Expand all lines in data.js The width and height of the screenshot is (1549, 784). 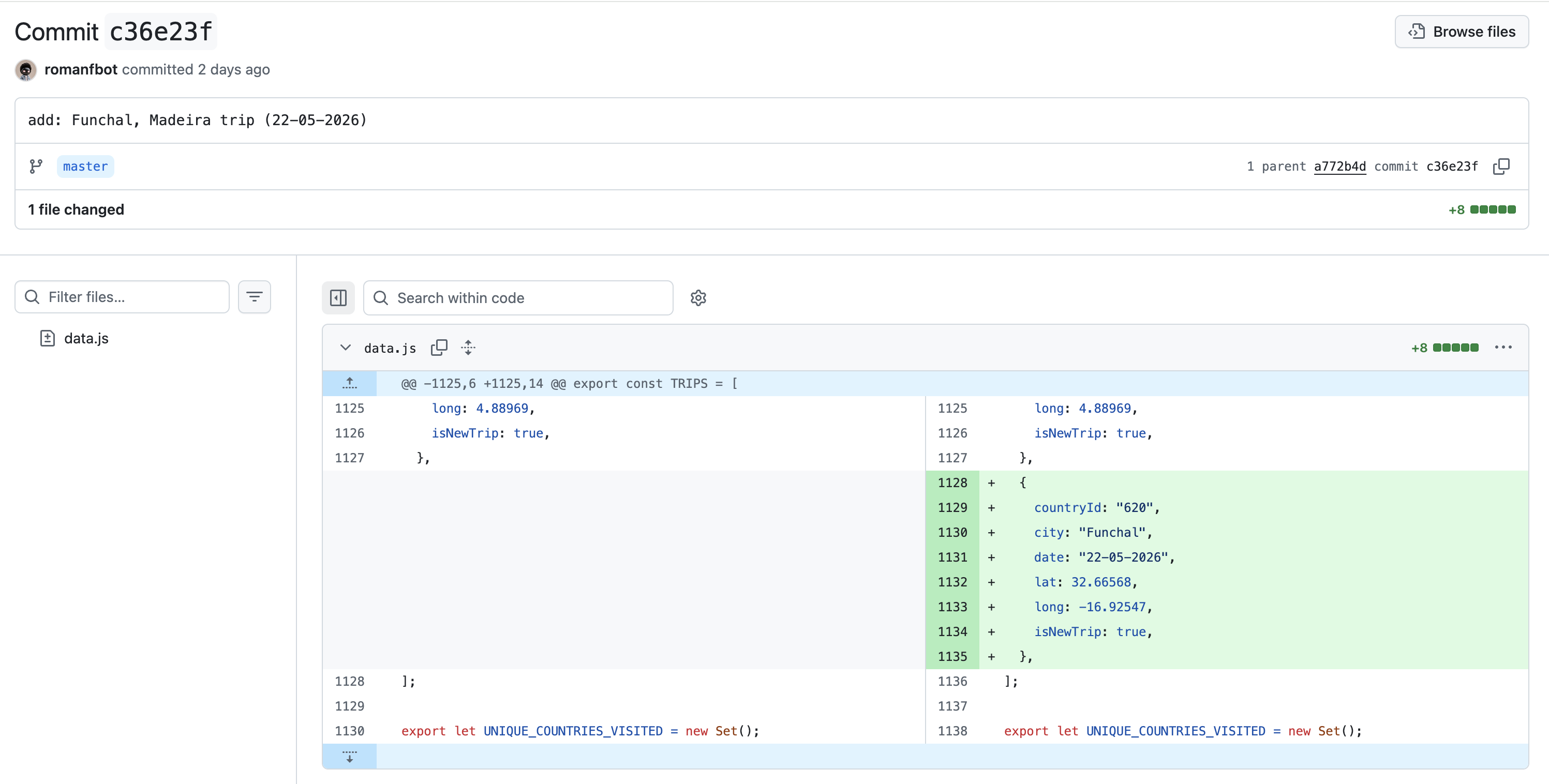468,348
